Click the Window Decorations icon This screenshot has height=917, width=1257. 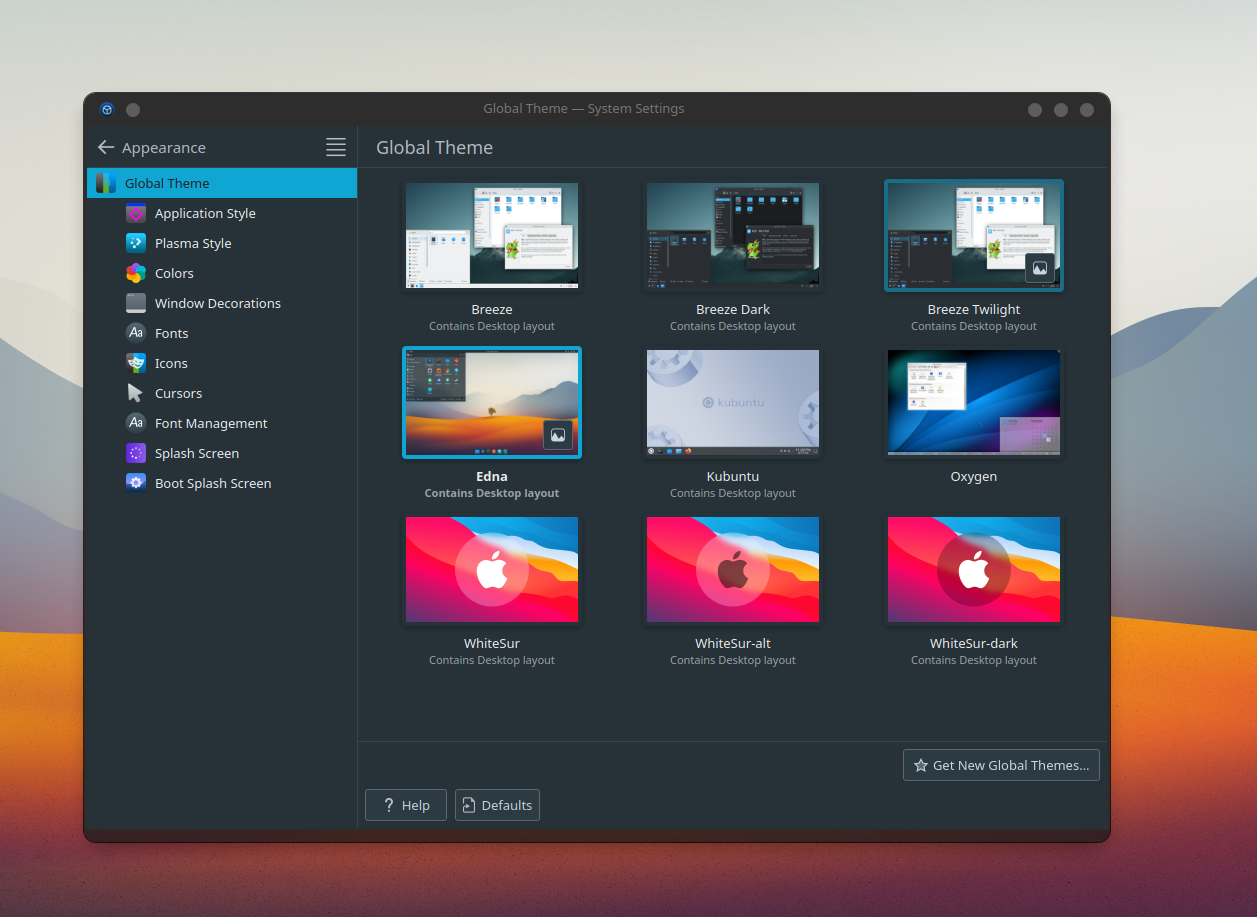point(136,303)
